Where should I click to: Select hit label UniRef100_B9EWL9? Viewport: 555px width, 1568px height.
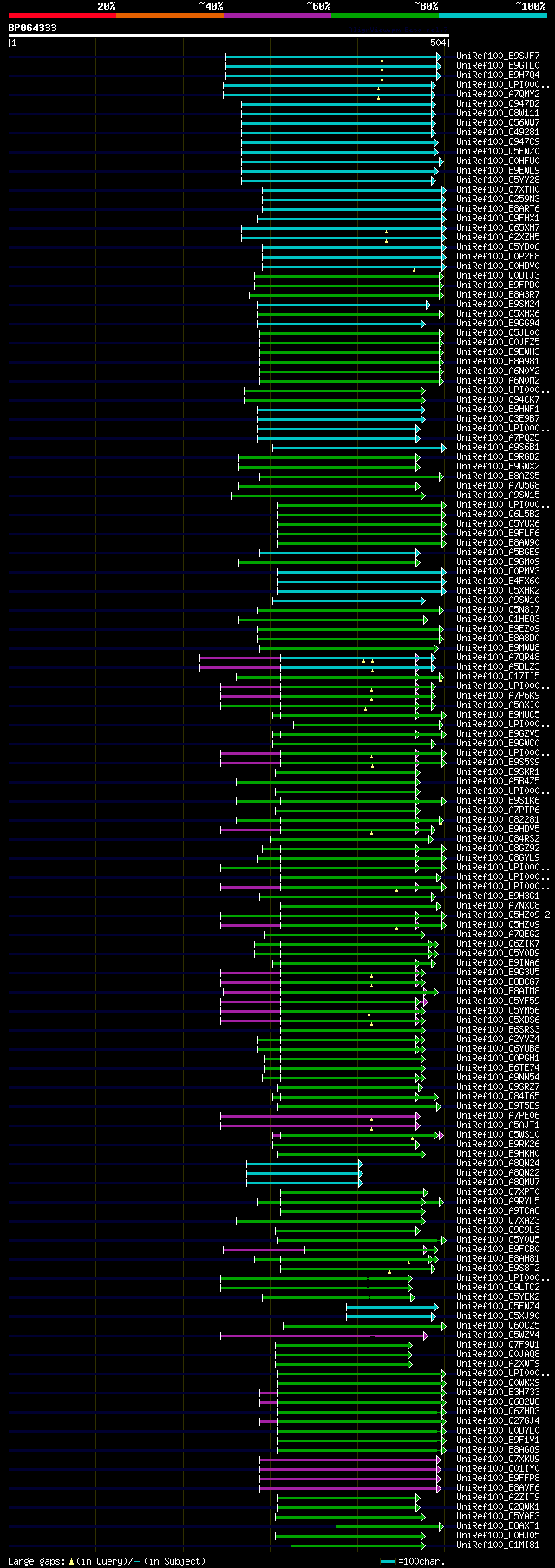click(498, 171)
